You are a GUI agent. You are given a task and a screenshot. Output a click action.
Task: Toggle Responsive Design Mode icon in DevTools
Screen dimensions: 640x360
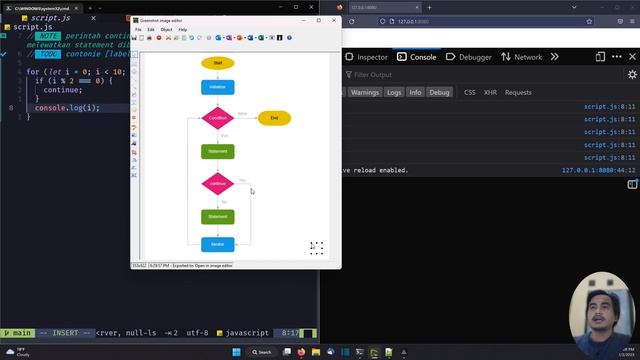tap(600, 57)
